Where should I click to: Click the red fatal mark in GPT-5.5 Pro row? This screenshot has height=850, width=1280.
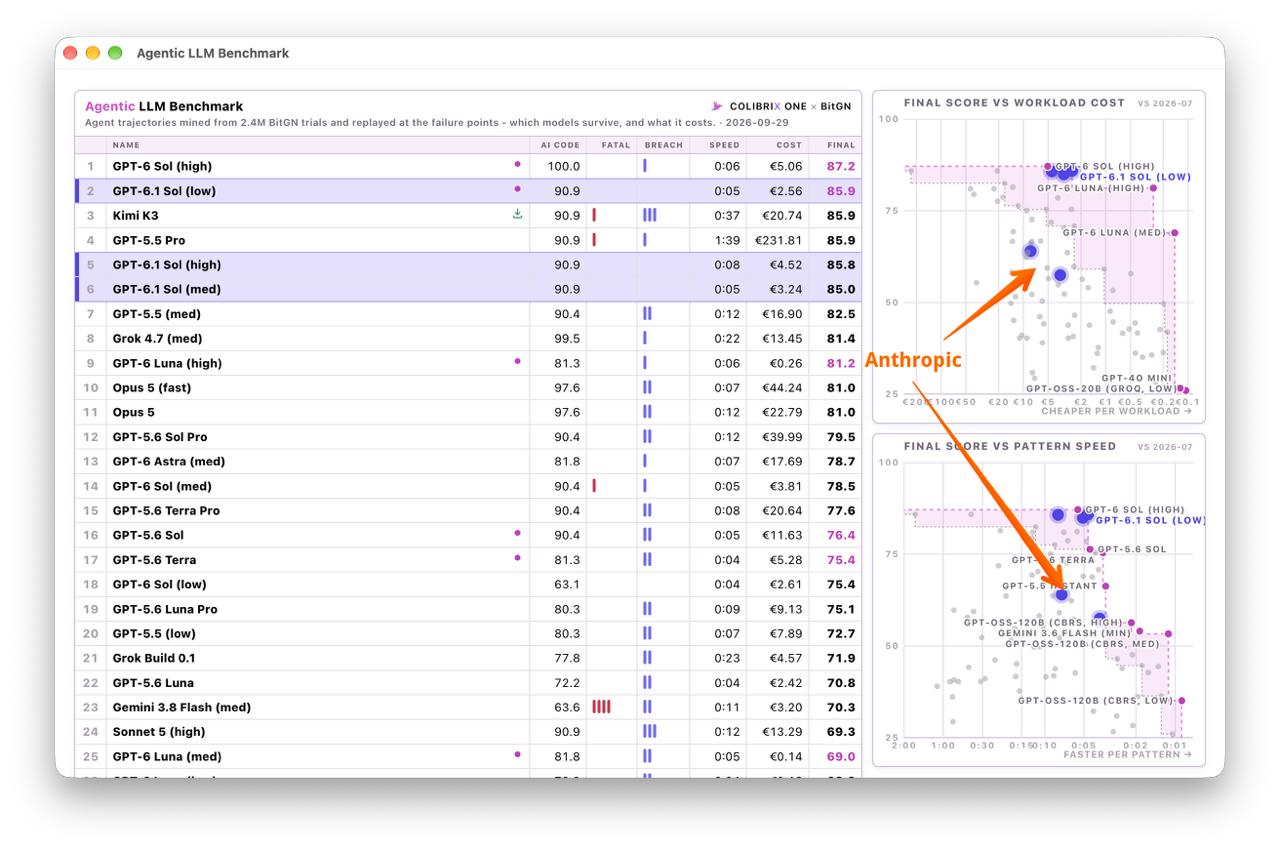point(594,240)
